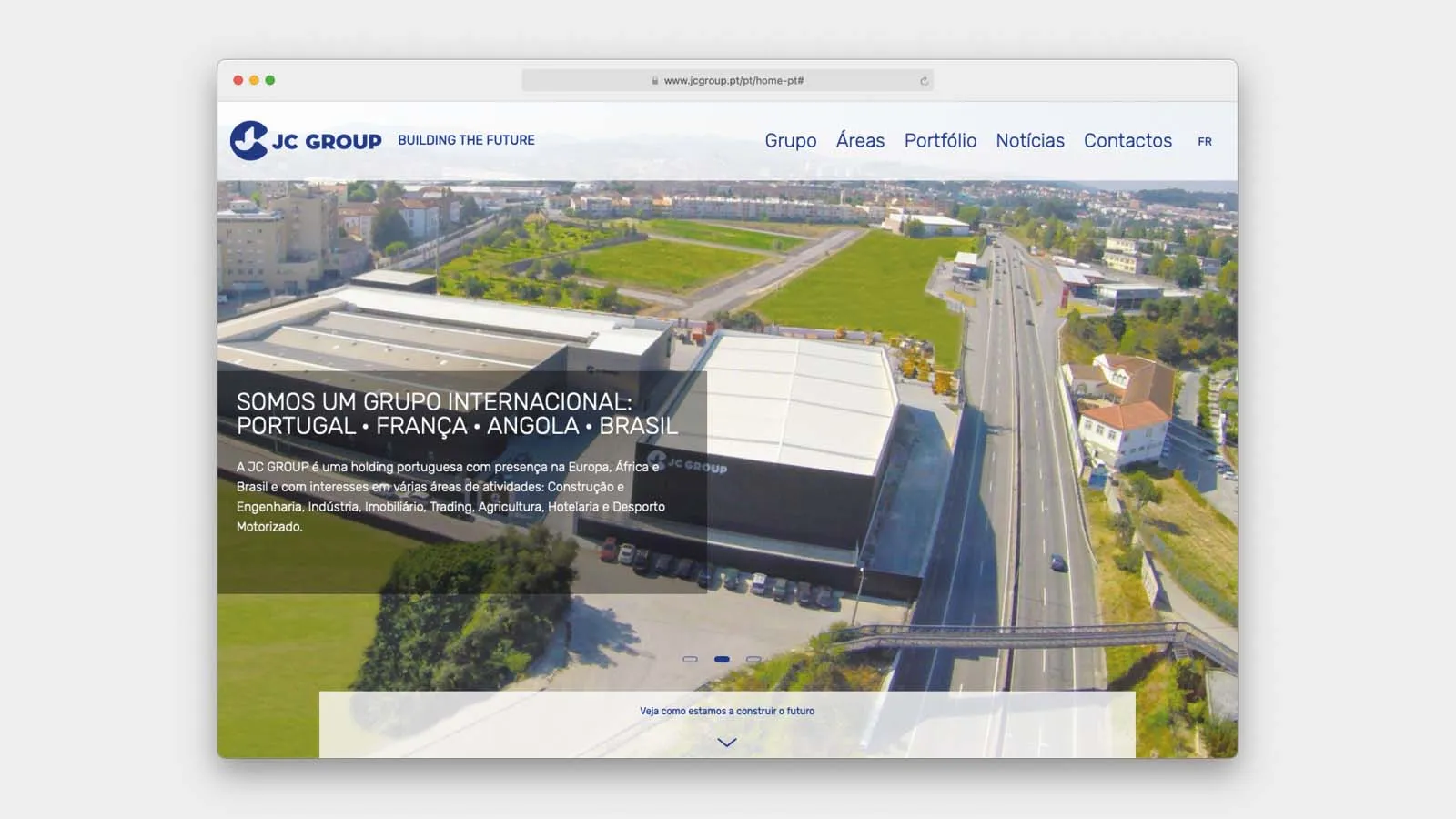
Task: Click the yellow minimize window button
Action: click(254, 80)
